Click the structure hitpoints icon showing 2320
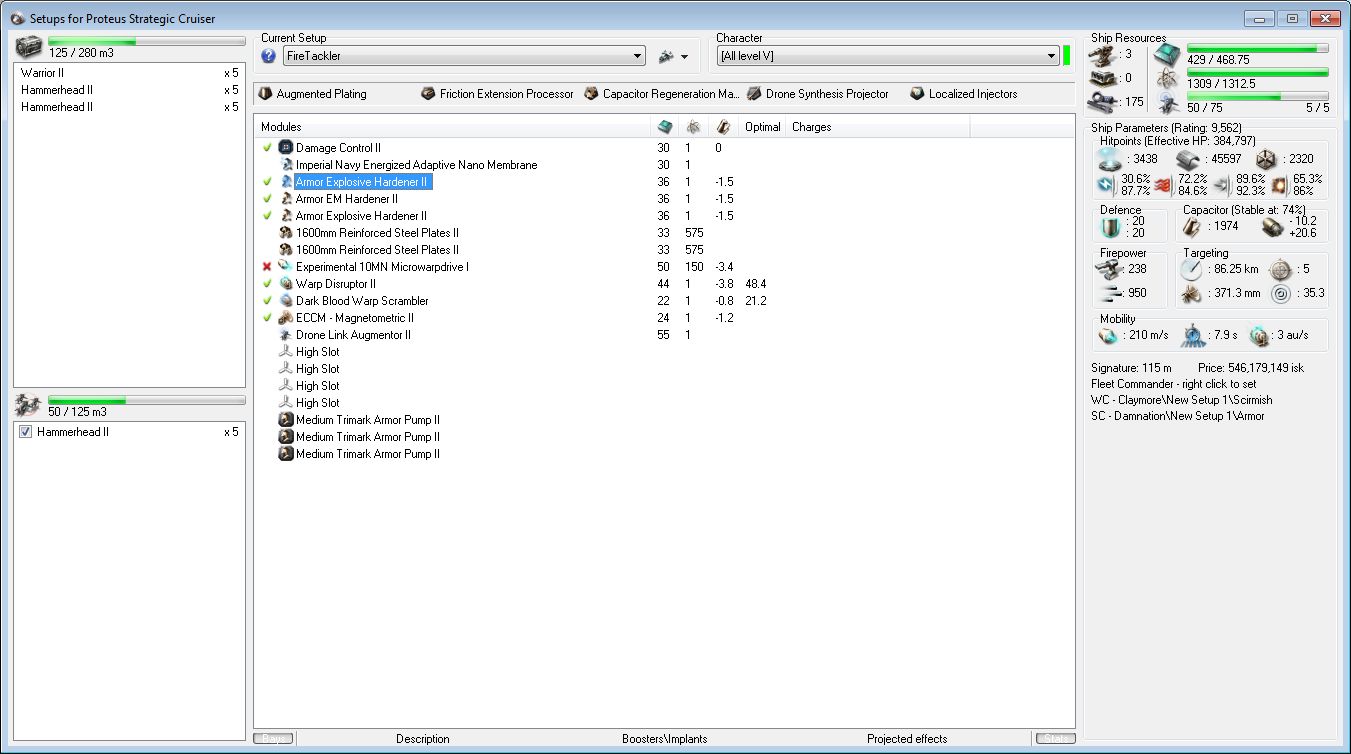 (x=1266, y=159)
